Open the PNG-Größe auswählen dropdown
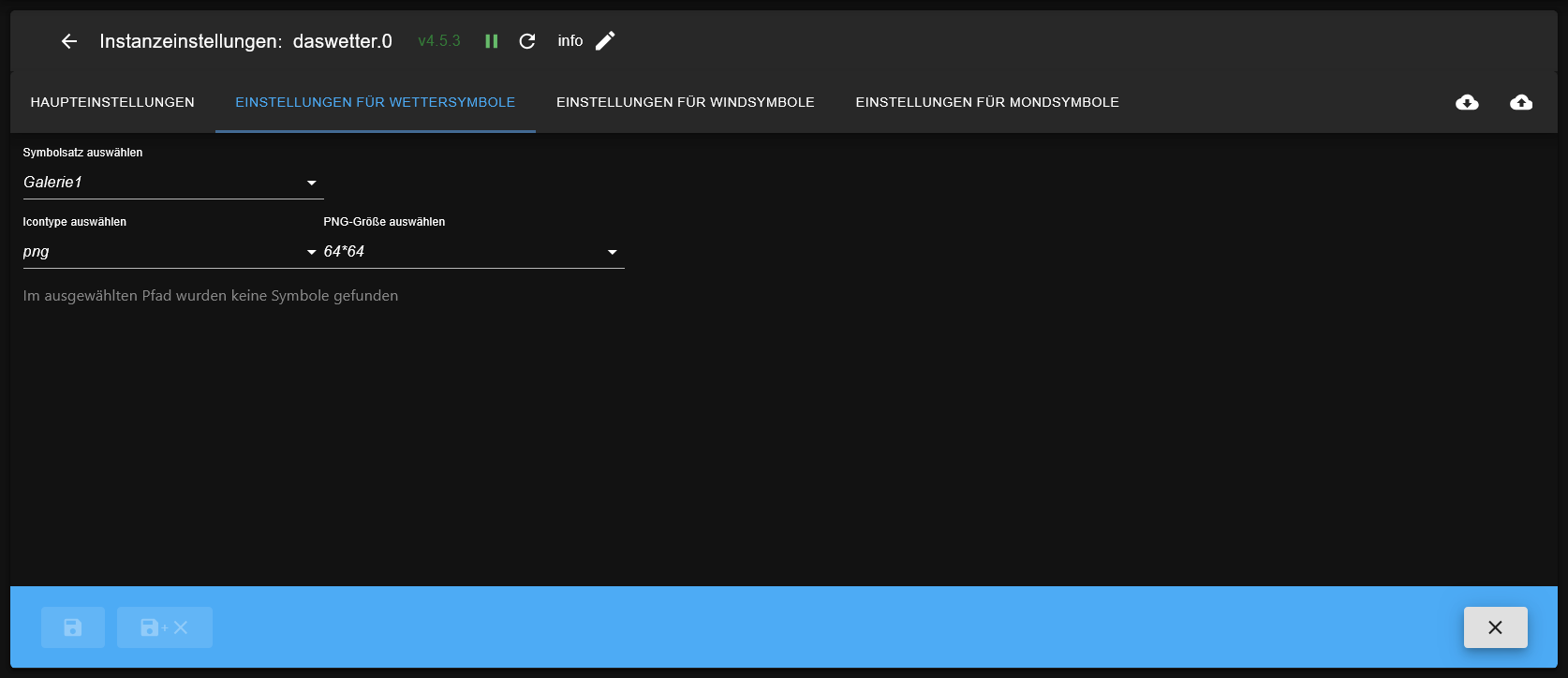 tap(474, 252)
